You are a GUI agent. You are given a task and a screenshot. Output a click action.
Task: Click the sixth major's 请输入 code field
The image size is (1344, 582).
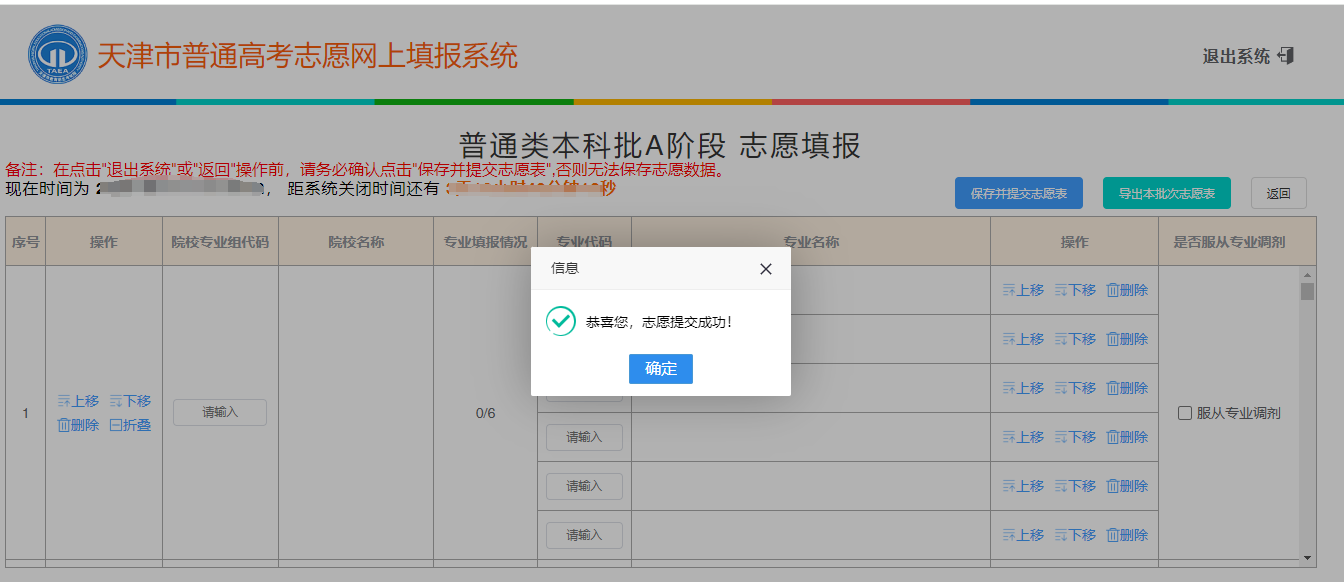(x=584, y=535)
